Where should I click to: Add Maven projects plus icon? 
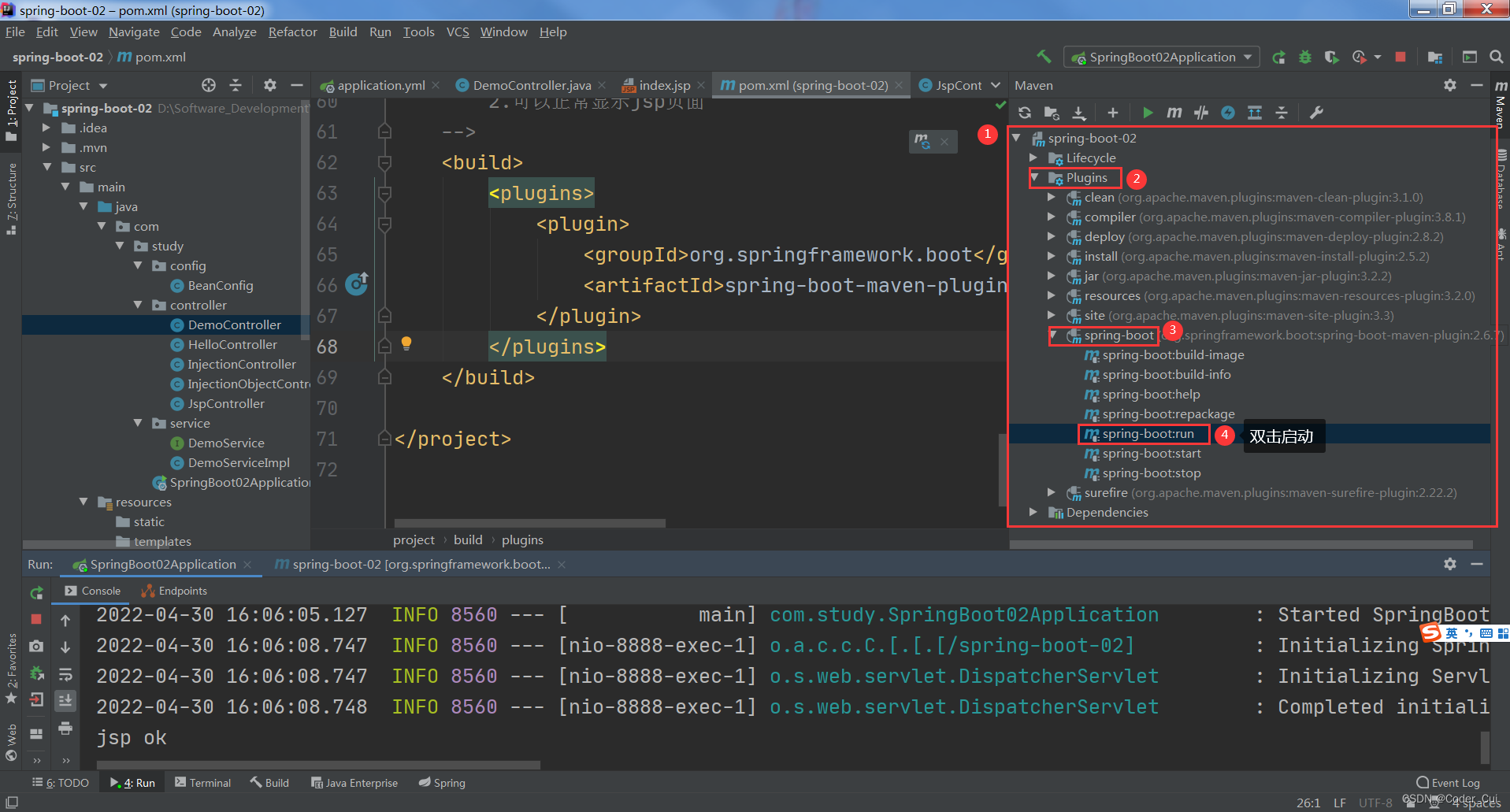point(1112,113)
